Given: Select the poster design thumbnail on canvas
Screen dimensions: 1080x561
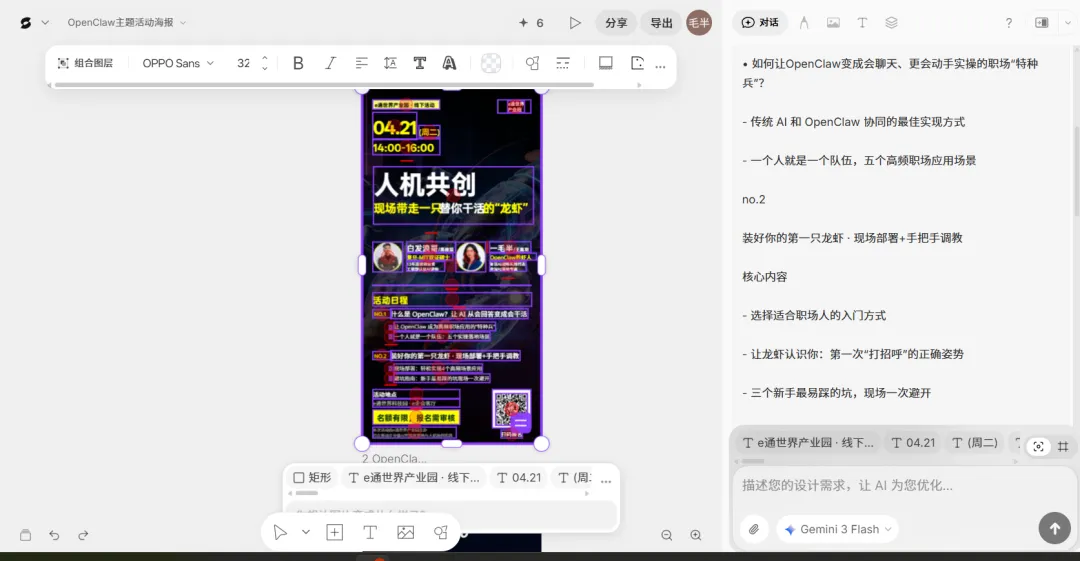Looking at the screenshot, I should [x=452, y=266].
